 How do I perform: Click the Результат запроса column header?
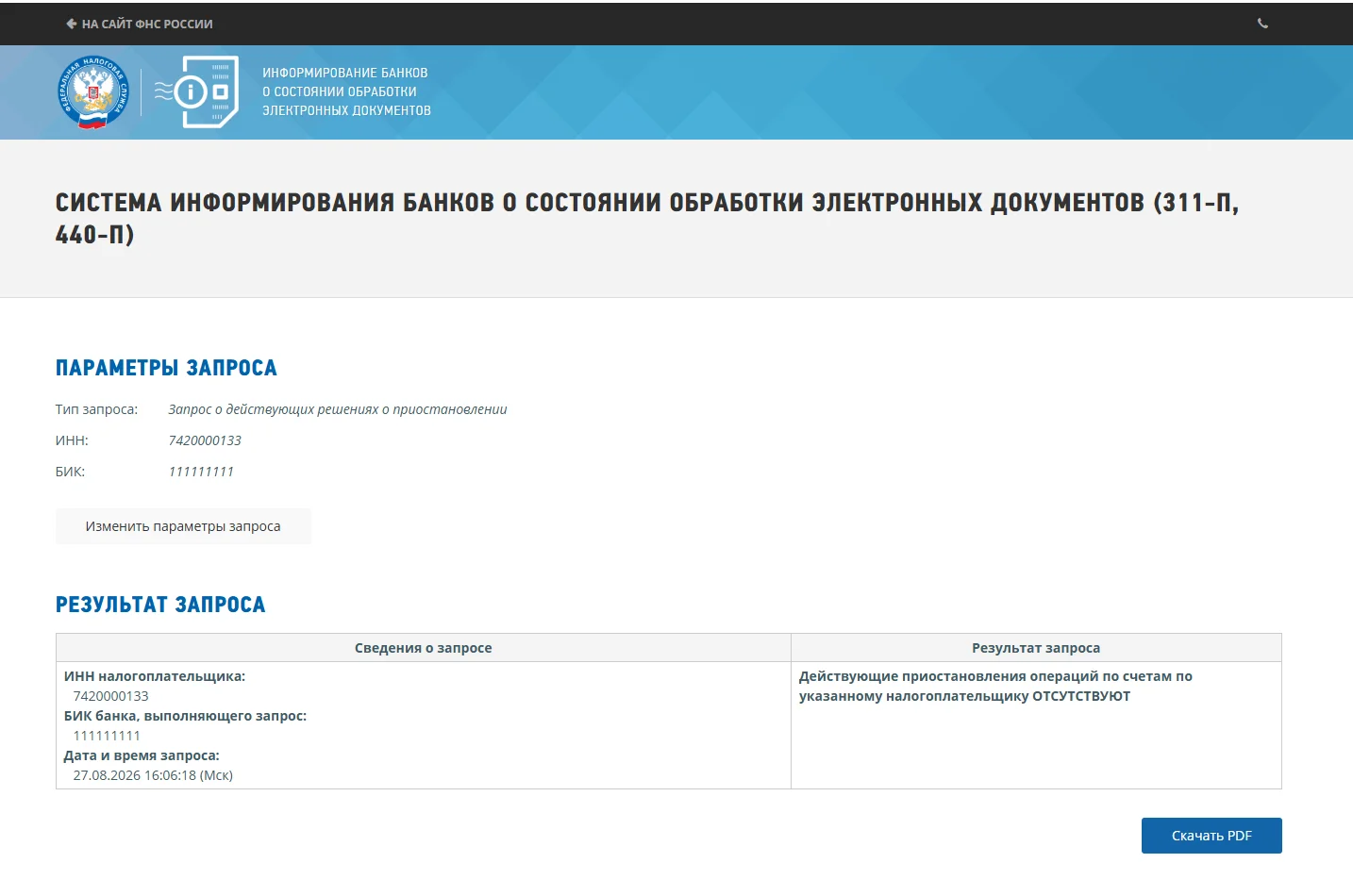pyautogui.click(x=1036, y=648)
